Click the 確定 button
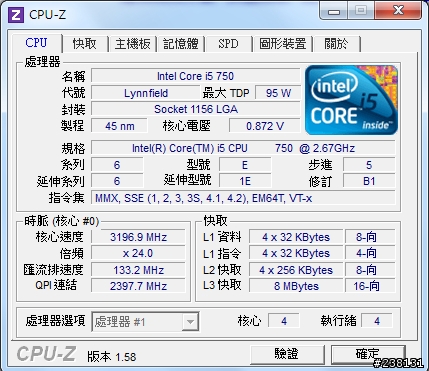Image resolution: width=429 pixels, height=371 pixels. click(368, 354)
